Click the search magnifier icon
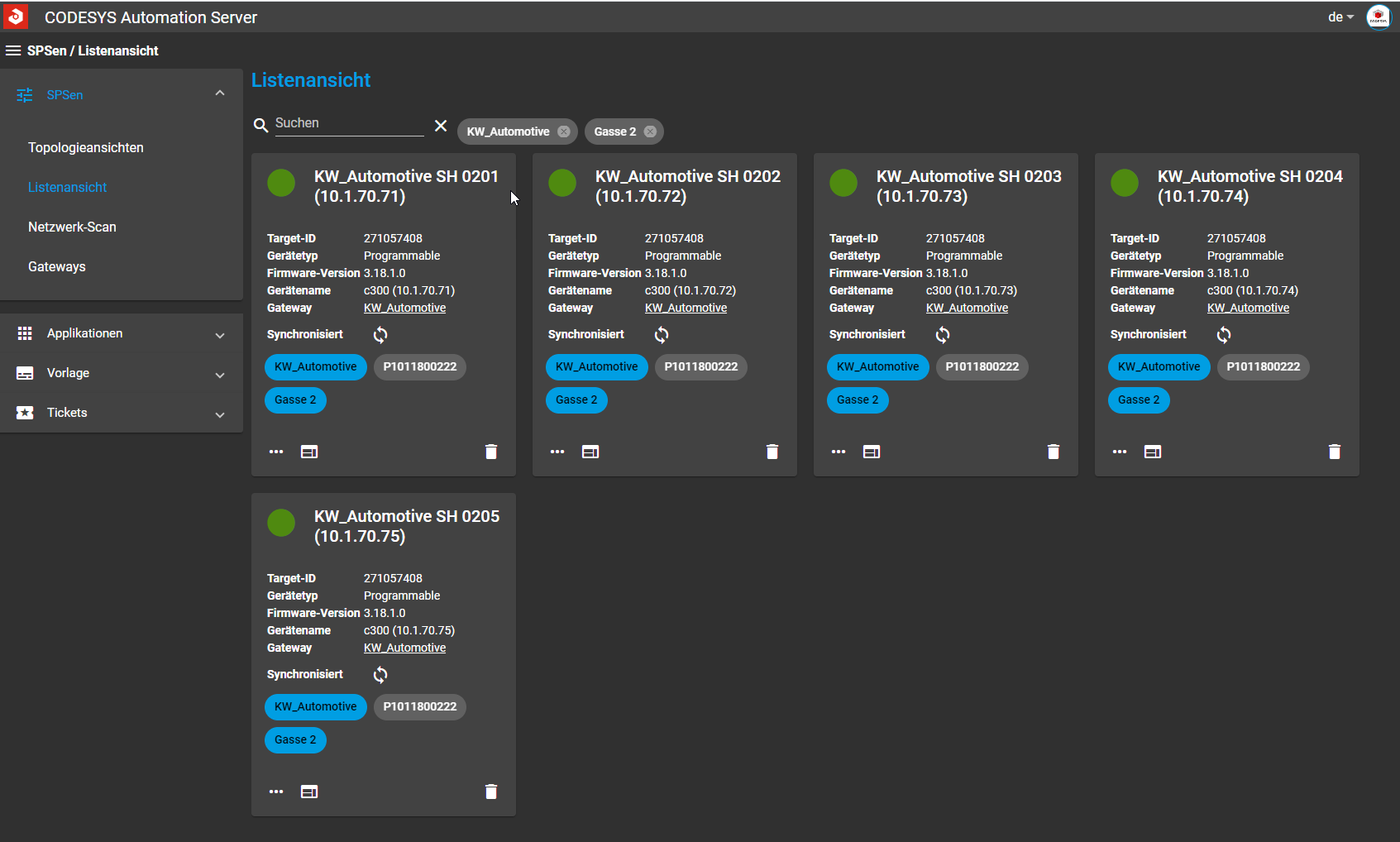Screen dimensions: 1400x842 coord(260,125)
